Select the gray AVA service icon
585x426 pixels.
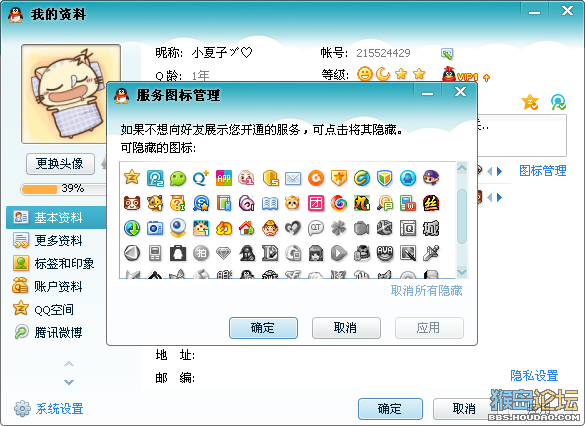[385, 253]
